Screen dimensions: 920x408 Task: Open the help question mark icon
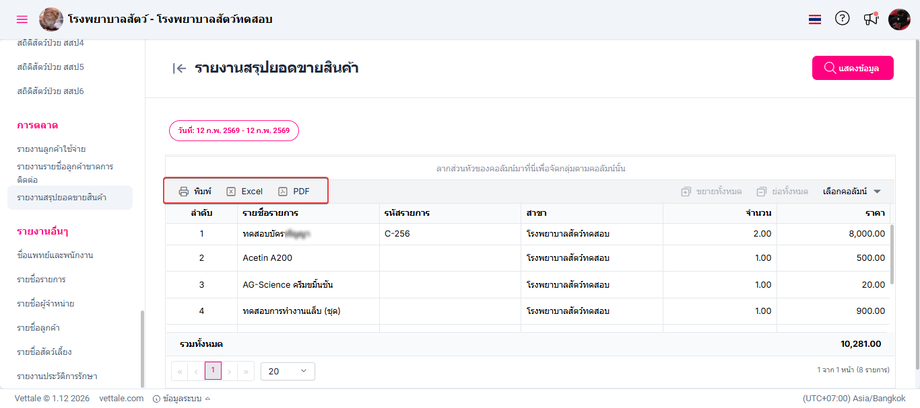coord(842,19)
